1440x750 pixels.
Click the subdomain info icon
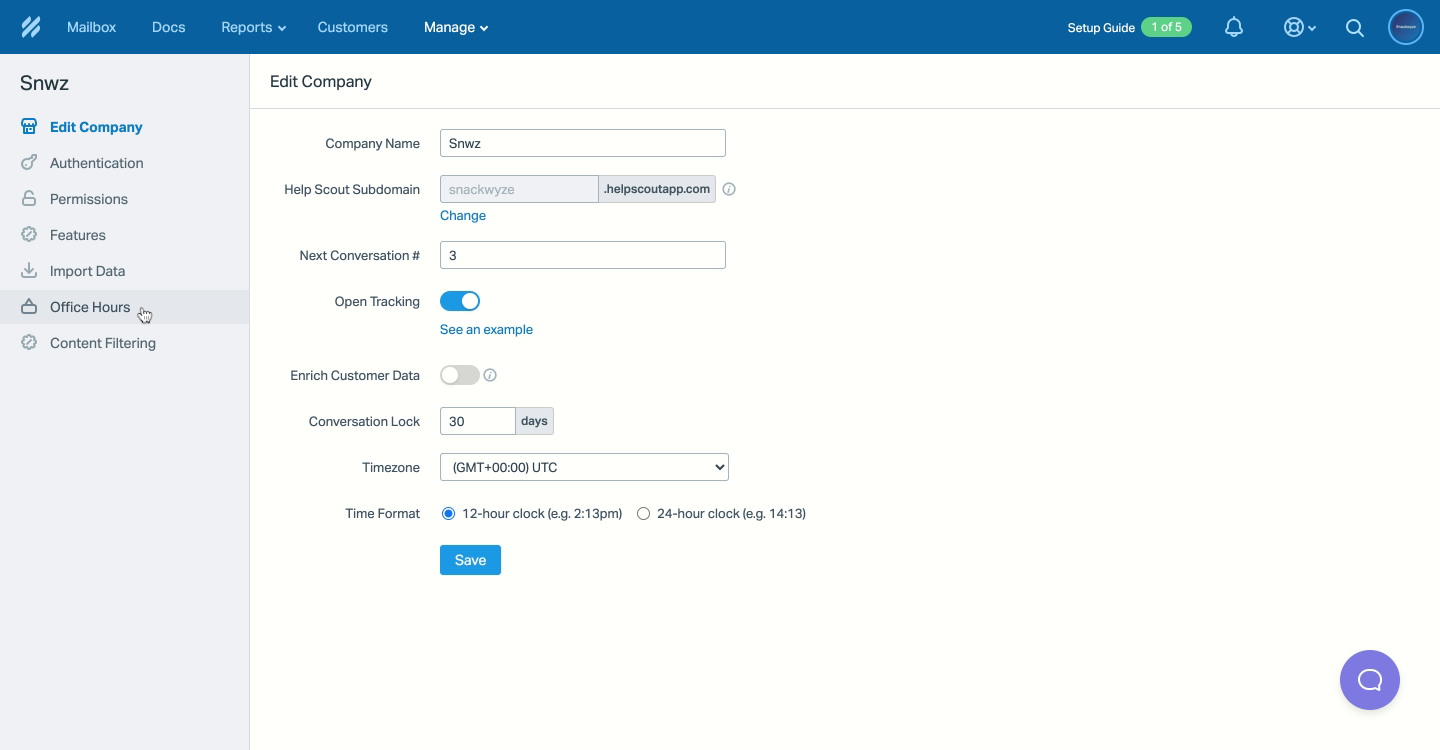(x=729, y=189)
